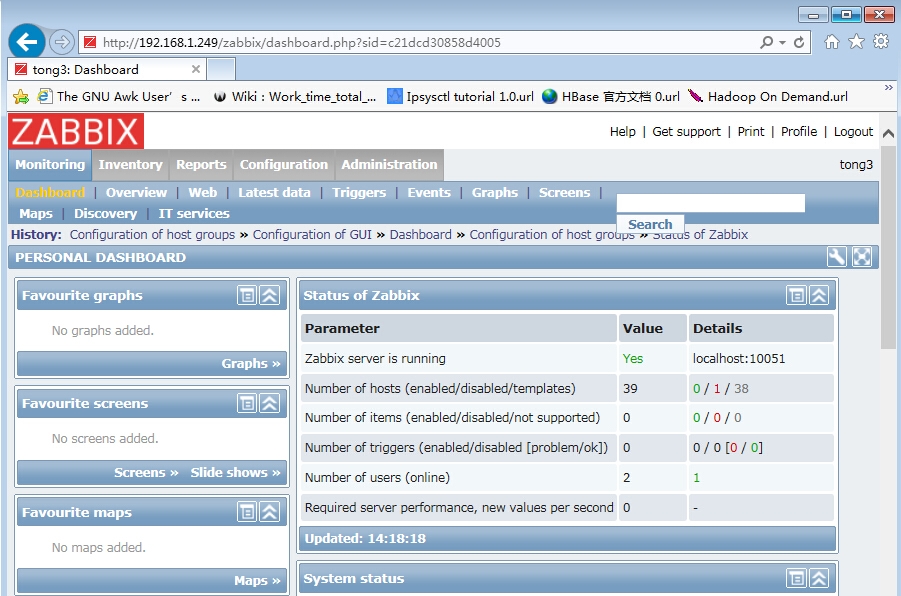Viewport: 901px width, 596px height.
Task: Click the address bar search magnifier icon
Action: [x=767, y=43]
